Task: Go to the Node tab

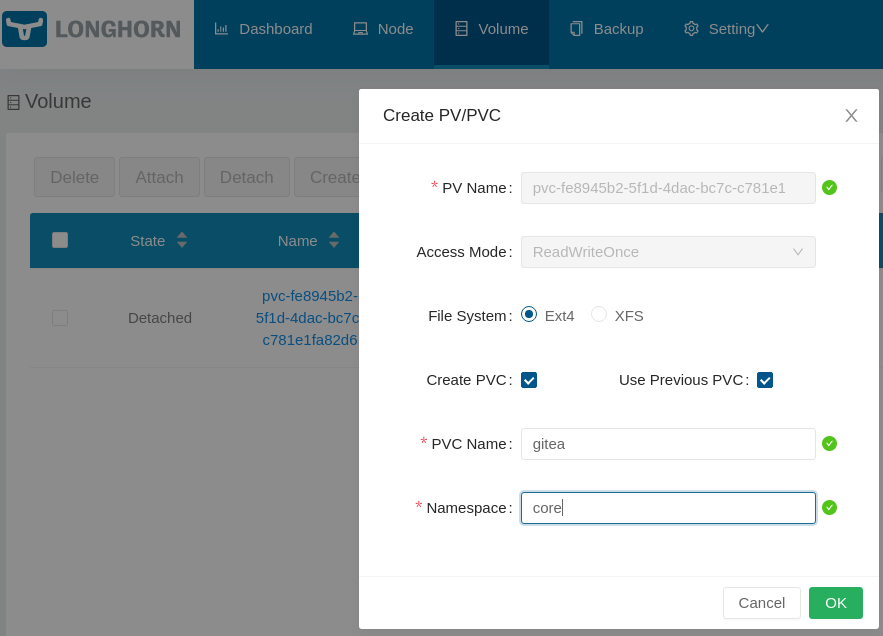Action: (x=383, y=29)
